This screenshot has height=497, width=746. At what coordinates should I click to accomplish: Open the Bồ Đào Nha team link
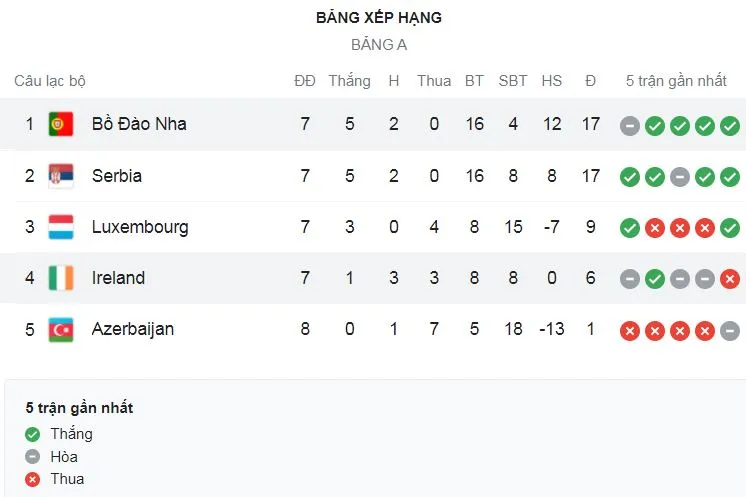tap(139, 124)
